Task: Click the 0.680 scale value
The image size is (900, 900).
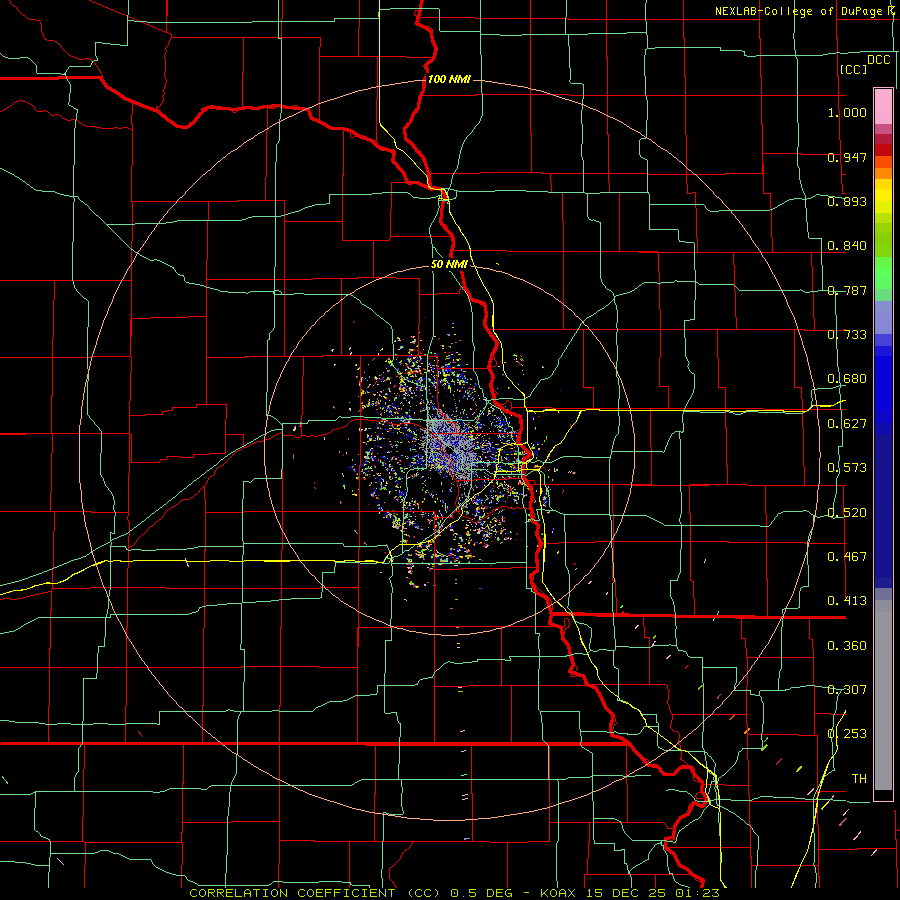Action: pyautogui.click(x=847, y=379)
